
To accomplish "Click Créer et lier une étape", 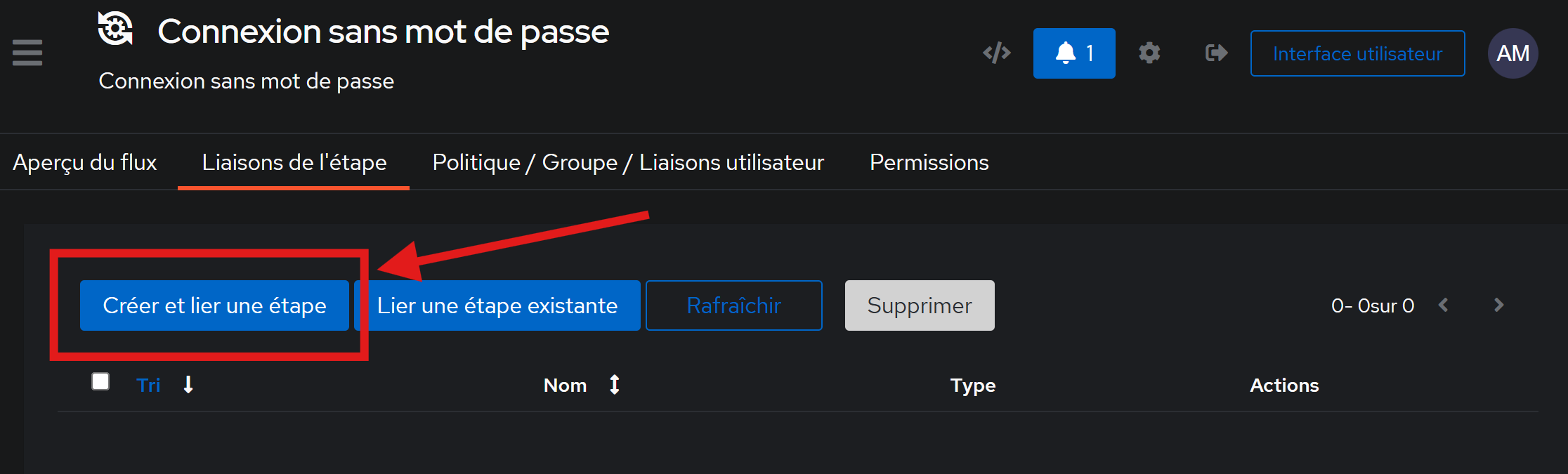I will point(214,305).
